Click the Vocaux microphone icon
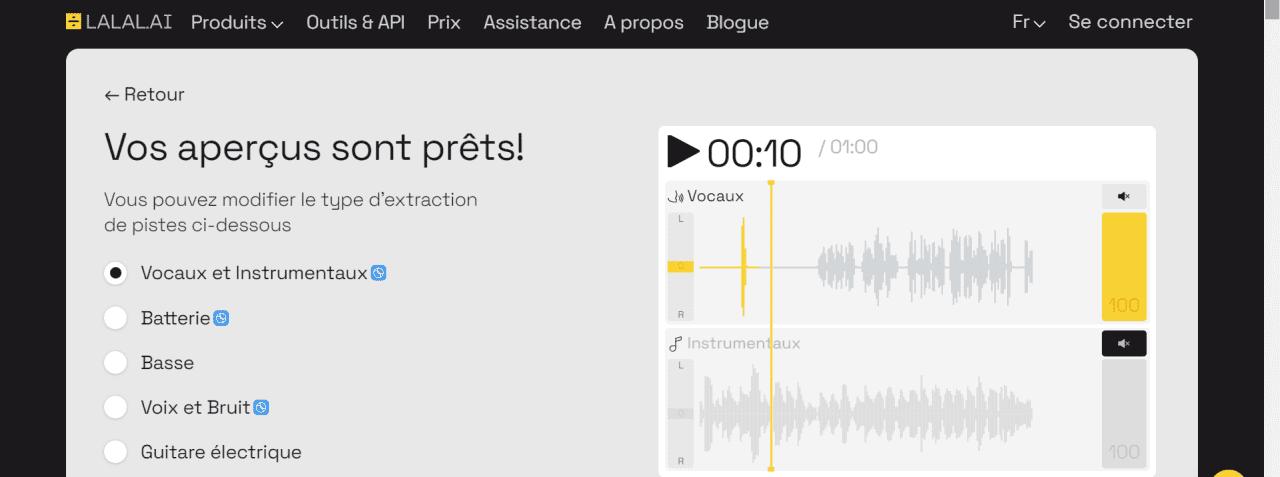The image size is (1280, 477). pos(676,197)
